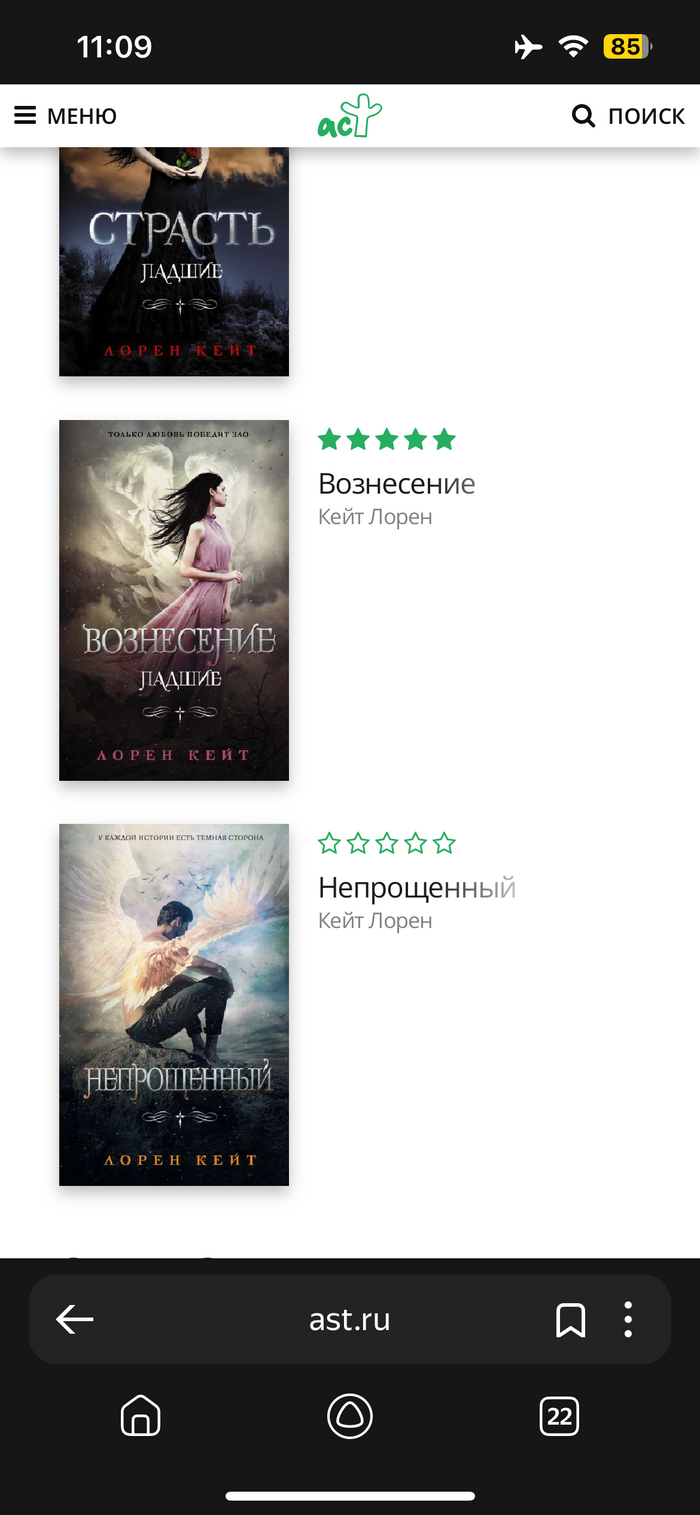This screenshot has width=700, height=1515.
Task: Click the five-star rating of Вознесение
Action: (x=387, y=439)
